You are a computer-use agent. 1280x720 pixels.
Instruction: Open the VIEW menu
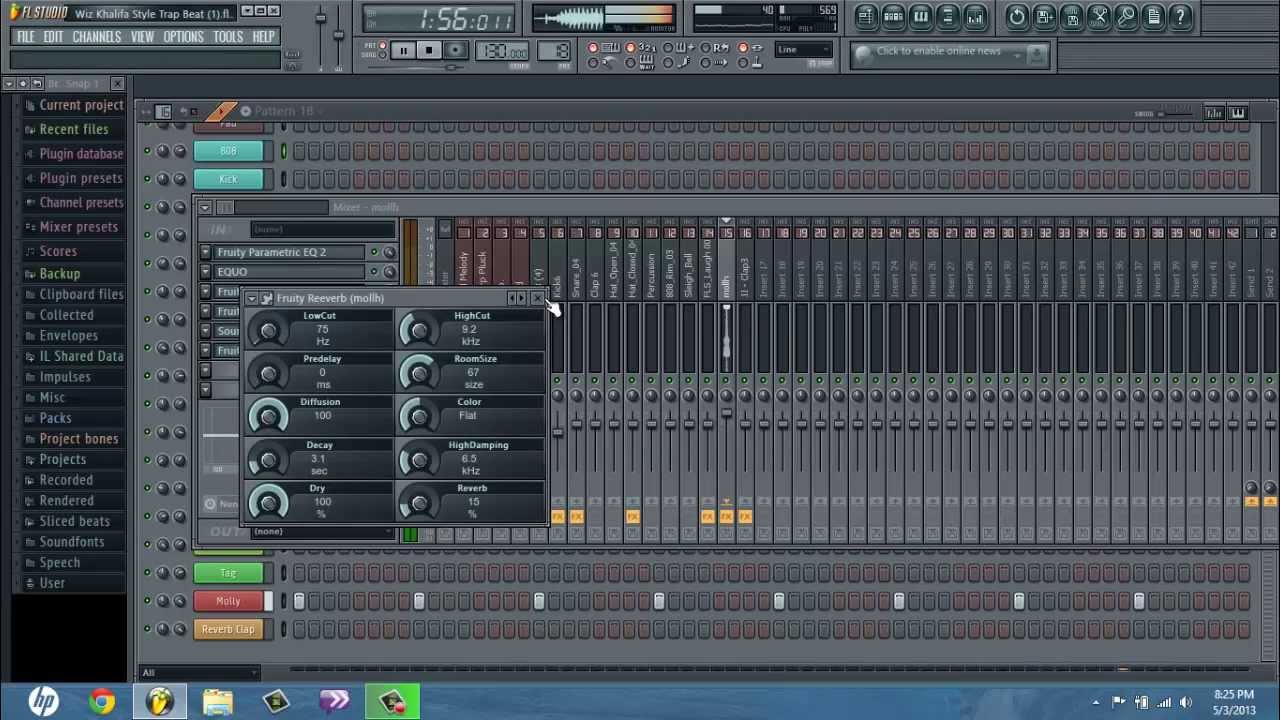tap(142, 37)
